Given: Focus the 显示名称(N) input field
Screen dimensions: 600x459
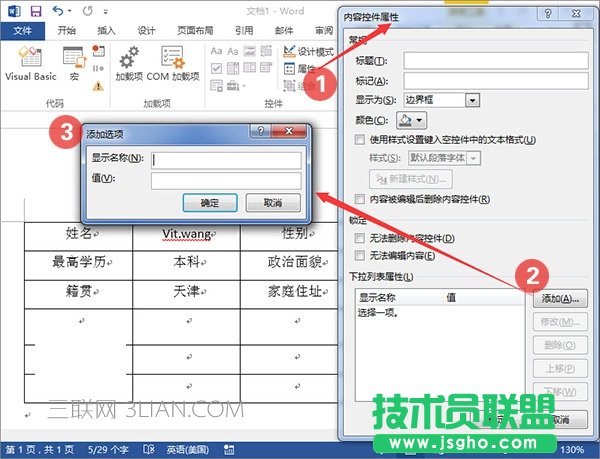Looking at the screenshot, I should coord(226,160).
